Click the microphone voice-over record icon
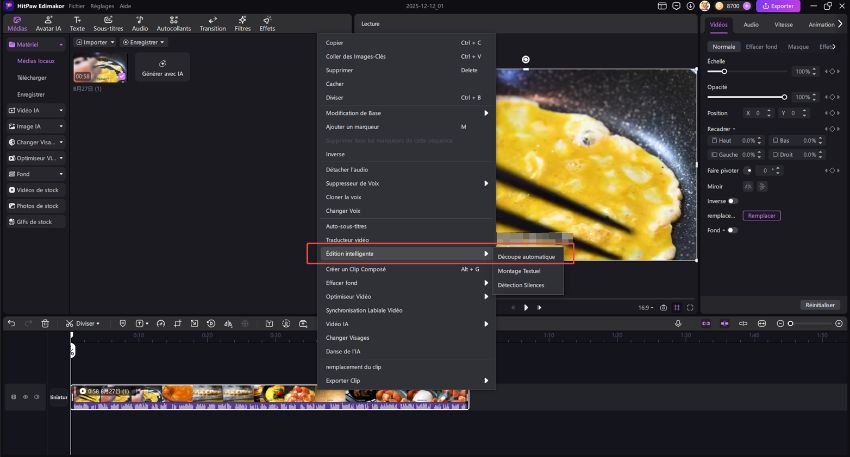 coord(678,324)
